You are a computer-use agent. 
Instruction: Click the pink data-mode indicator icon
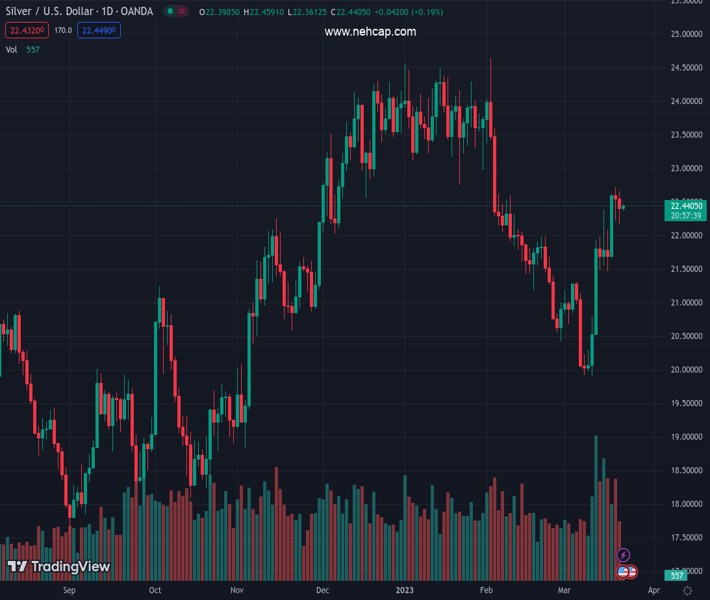[x=184, y=12]
